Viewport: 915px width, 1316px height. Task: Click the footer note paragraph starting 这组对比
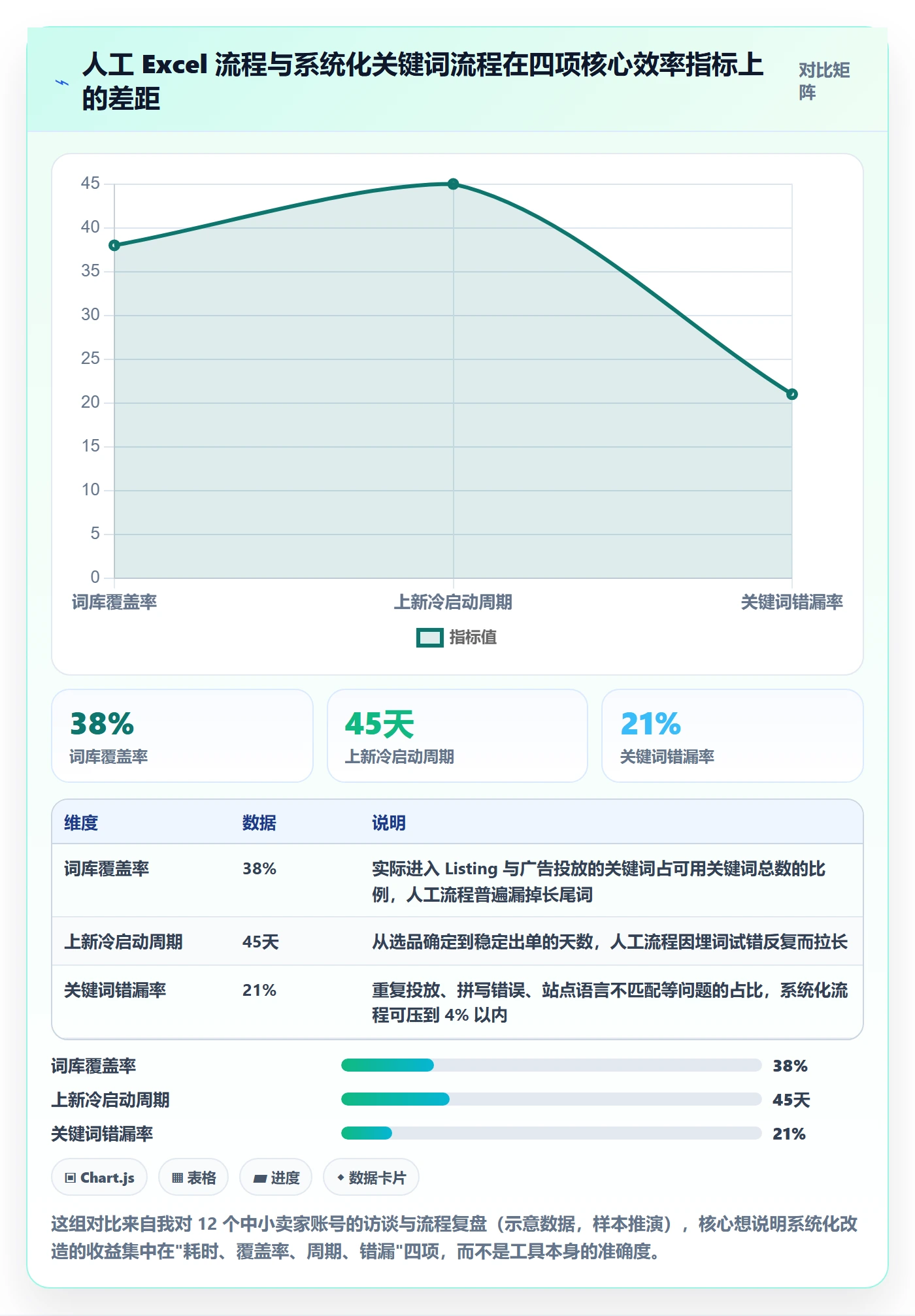(455, 1238)
